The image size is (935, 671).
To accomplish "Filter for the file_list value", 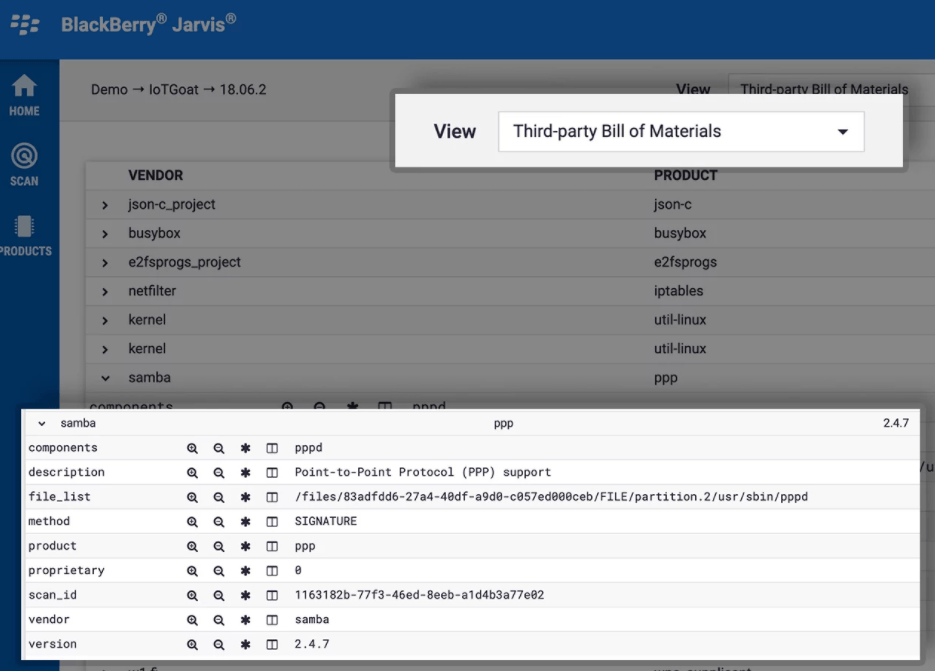I will click(x=192, y=497).
